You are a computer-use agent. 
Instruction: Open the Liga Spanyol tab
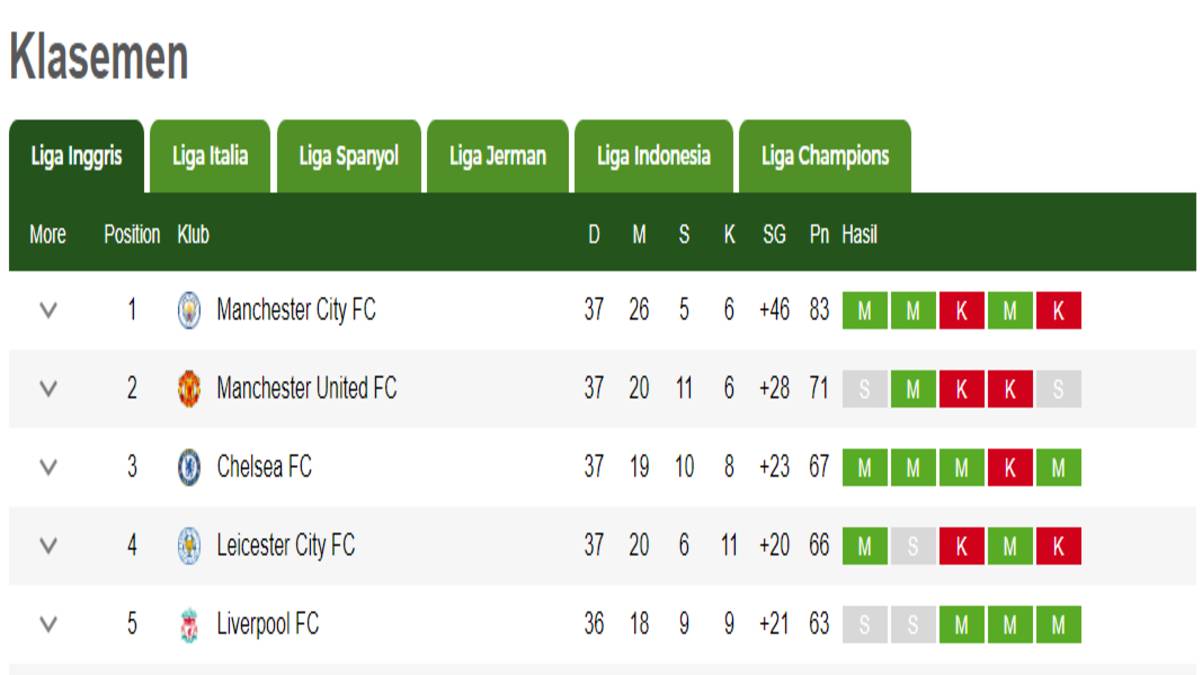348,157
